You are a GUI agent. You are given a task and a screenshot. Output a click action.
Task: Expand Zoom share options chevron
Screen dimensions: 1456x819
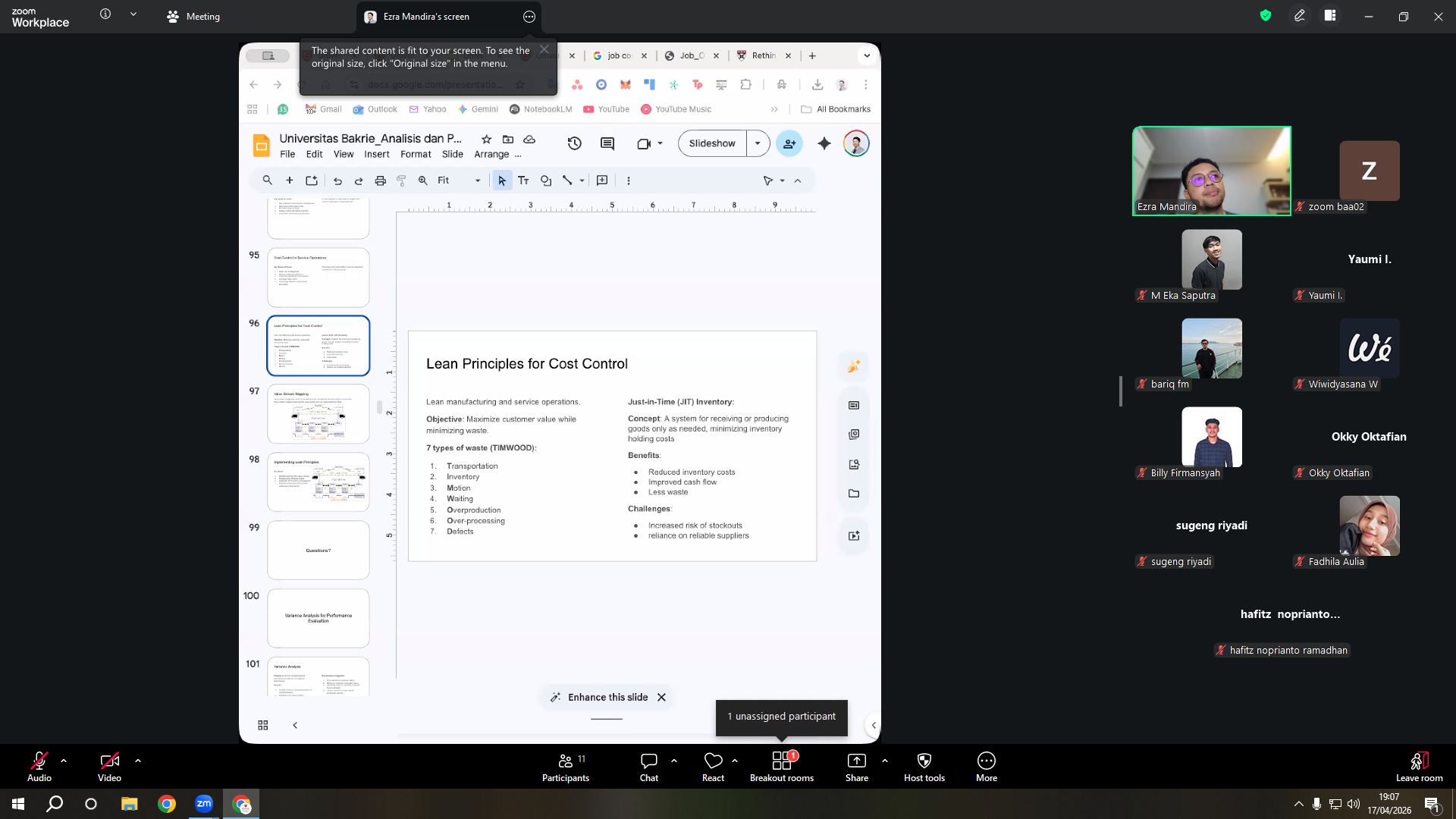coord(885,761)
